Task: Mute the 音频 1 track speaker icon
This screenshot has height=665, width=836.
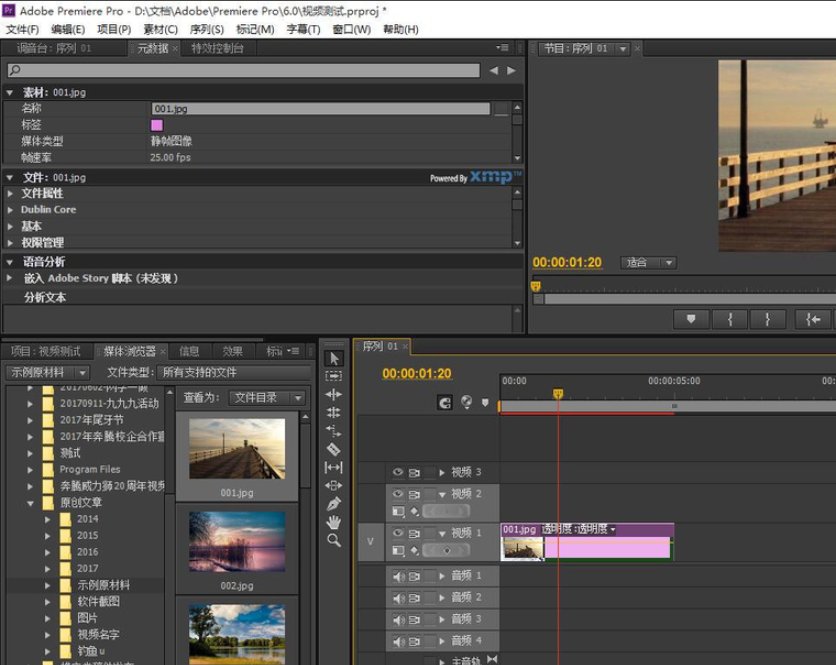Action: tap(398, 576)
